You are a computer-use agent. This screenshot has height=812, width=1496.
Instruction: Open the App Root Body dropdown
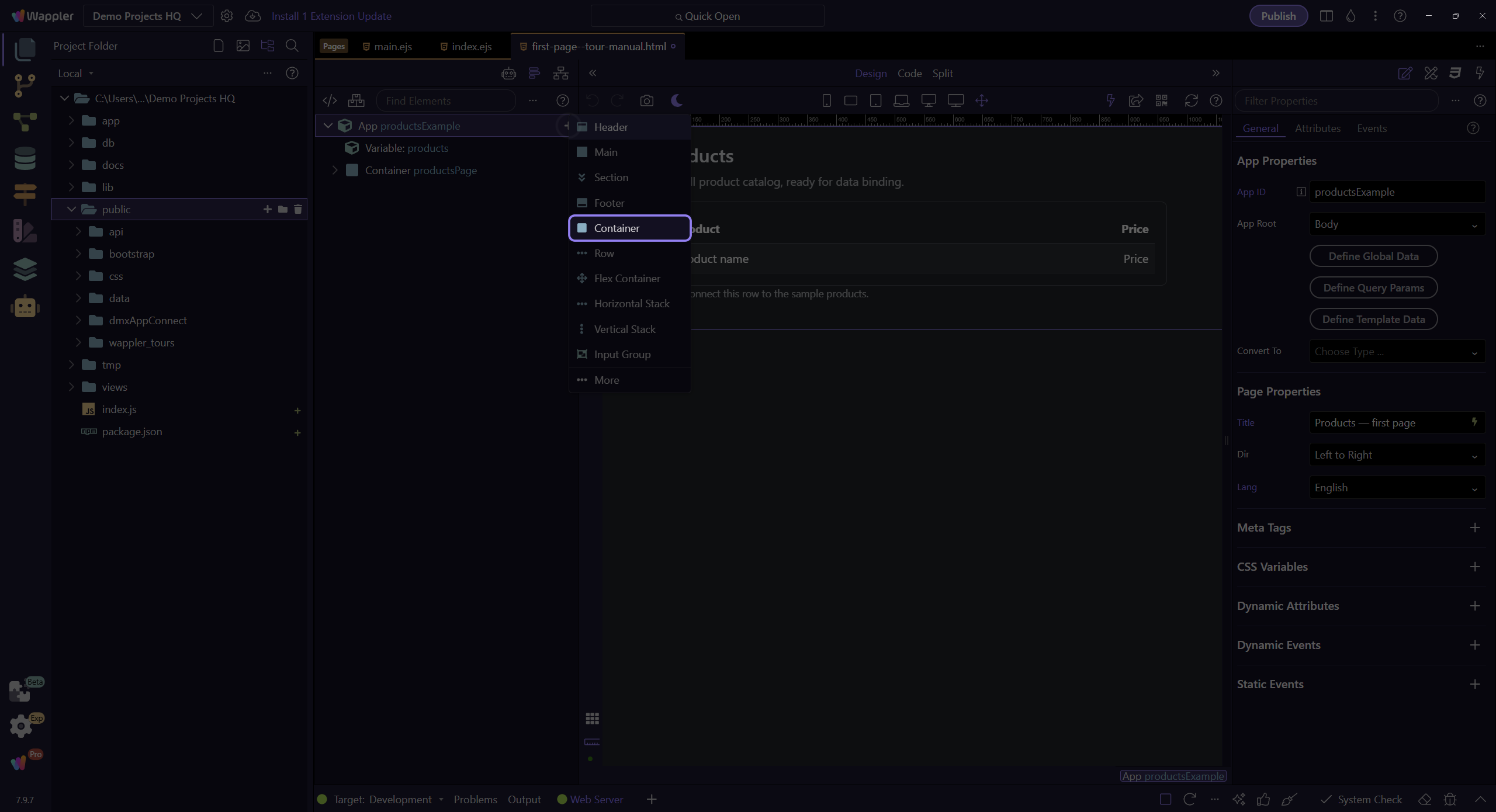(1397, 224)
